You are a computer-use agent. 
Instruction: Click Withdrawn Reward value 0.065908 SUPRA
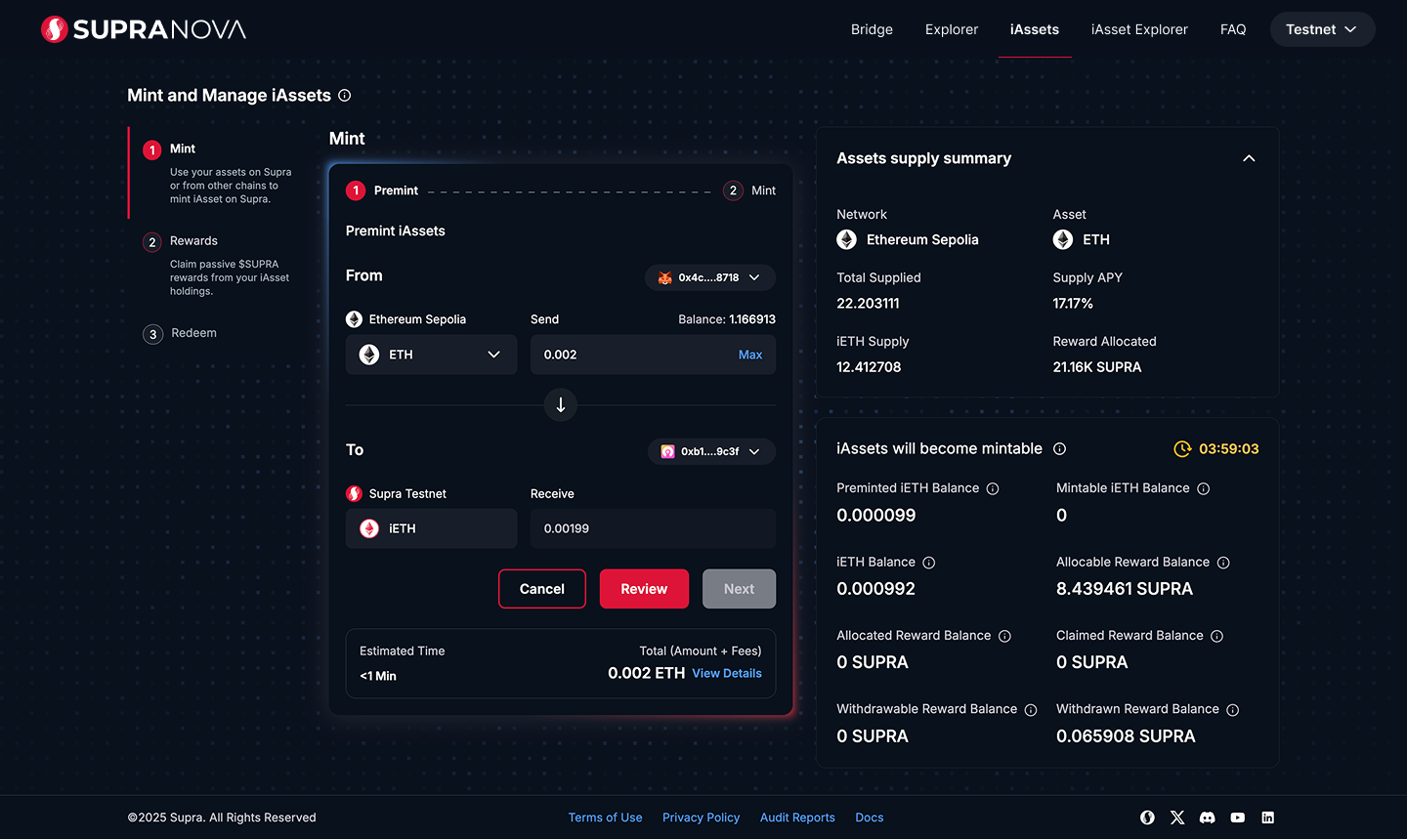[x=1126, y=736]
